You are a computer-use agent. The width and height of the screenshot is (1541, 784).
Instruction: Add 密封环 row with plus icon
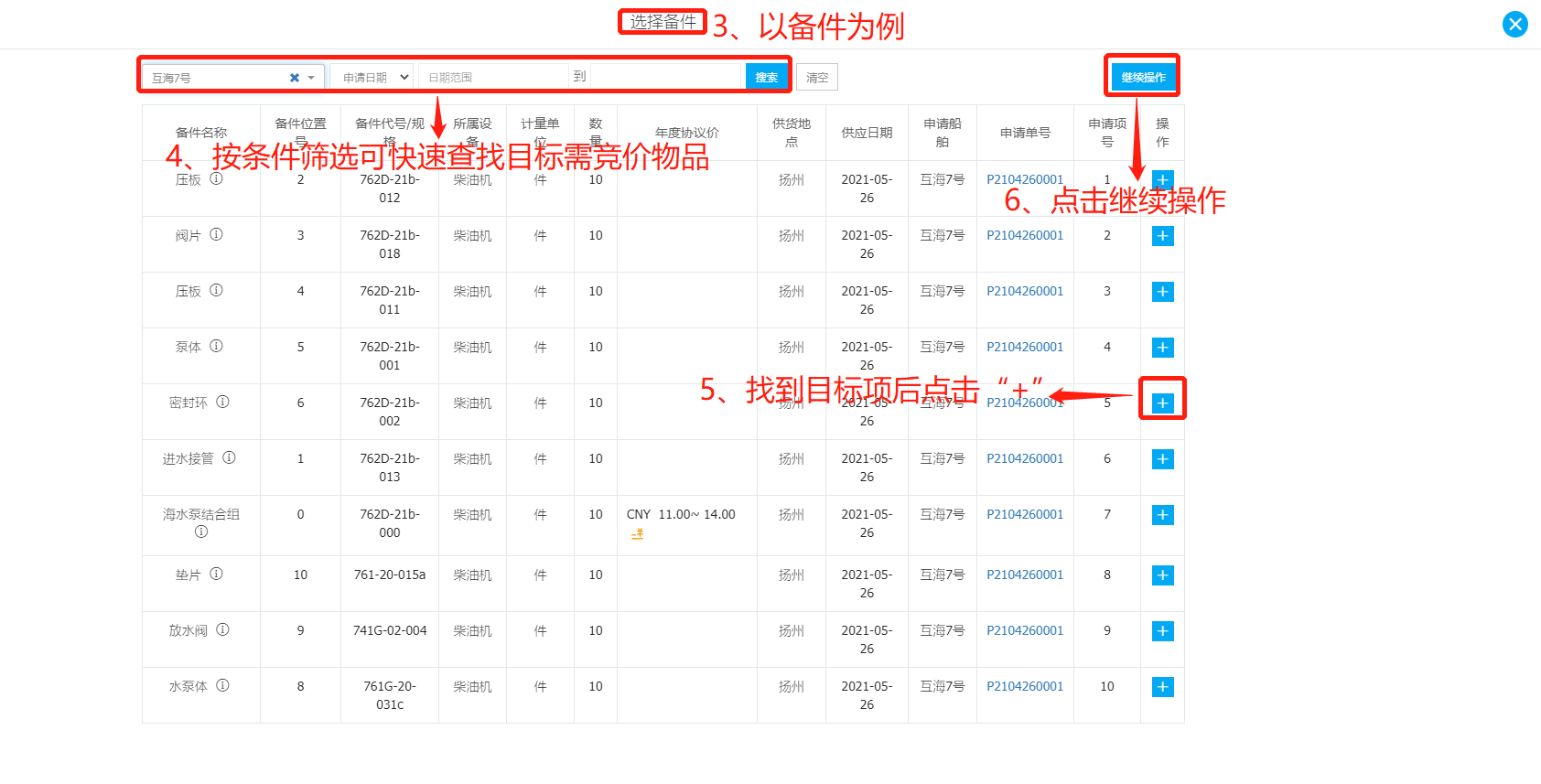[x=1162, y=403]
